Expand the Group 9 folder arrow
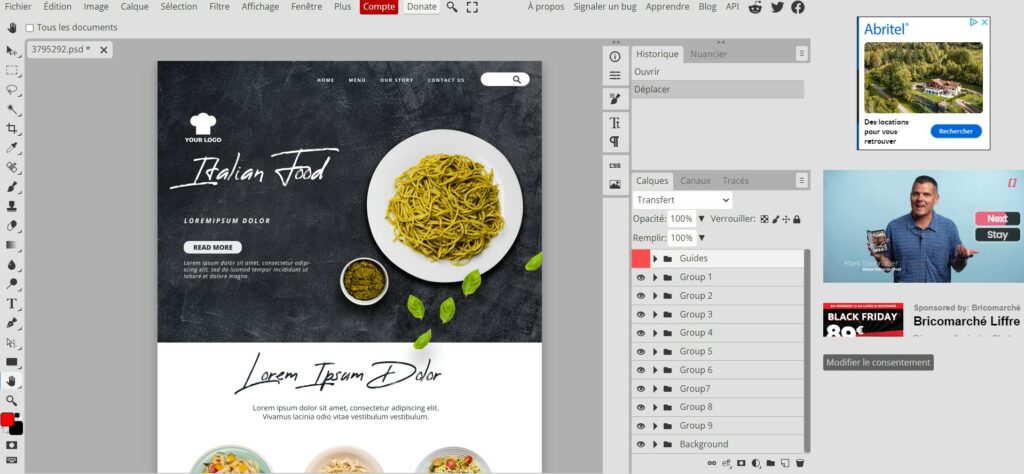Screen dimensions: 1024x474 point(655,426)
